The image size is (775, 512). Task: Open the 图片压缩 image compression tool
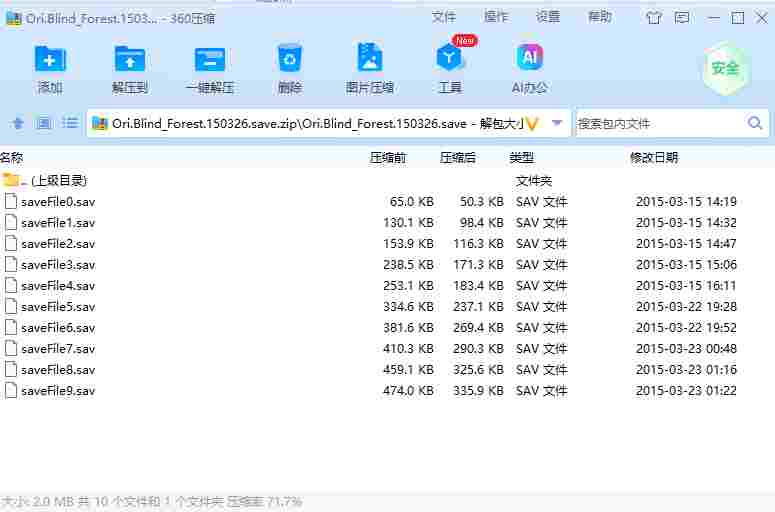coord(369,58)
